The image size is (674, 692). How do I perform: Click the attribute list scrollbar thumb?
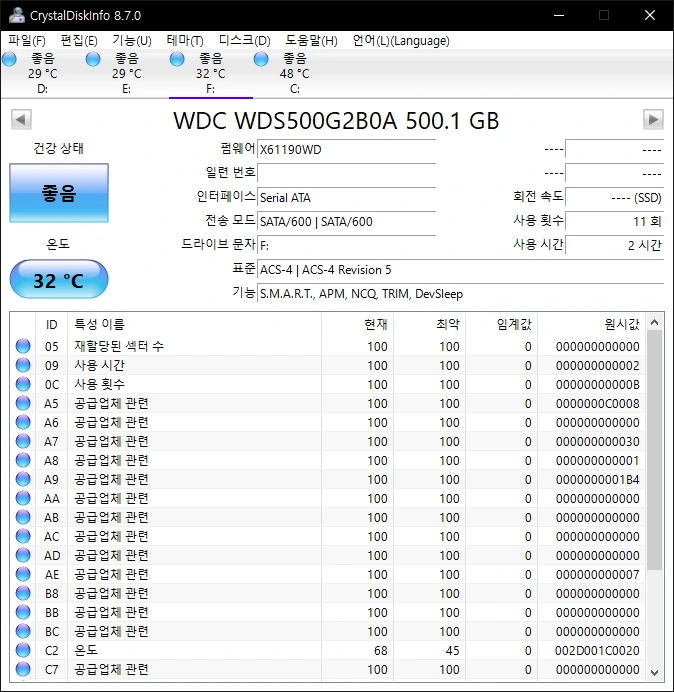(655, 450)
